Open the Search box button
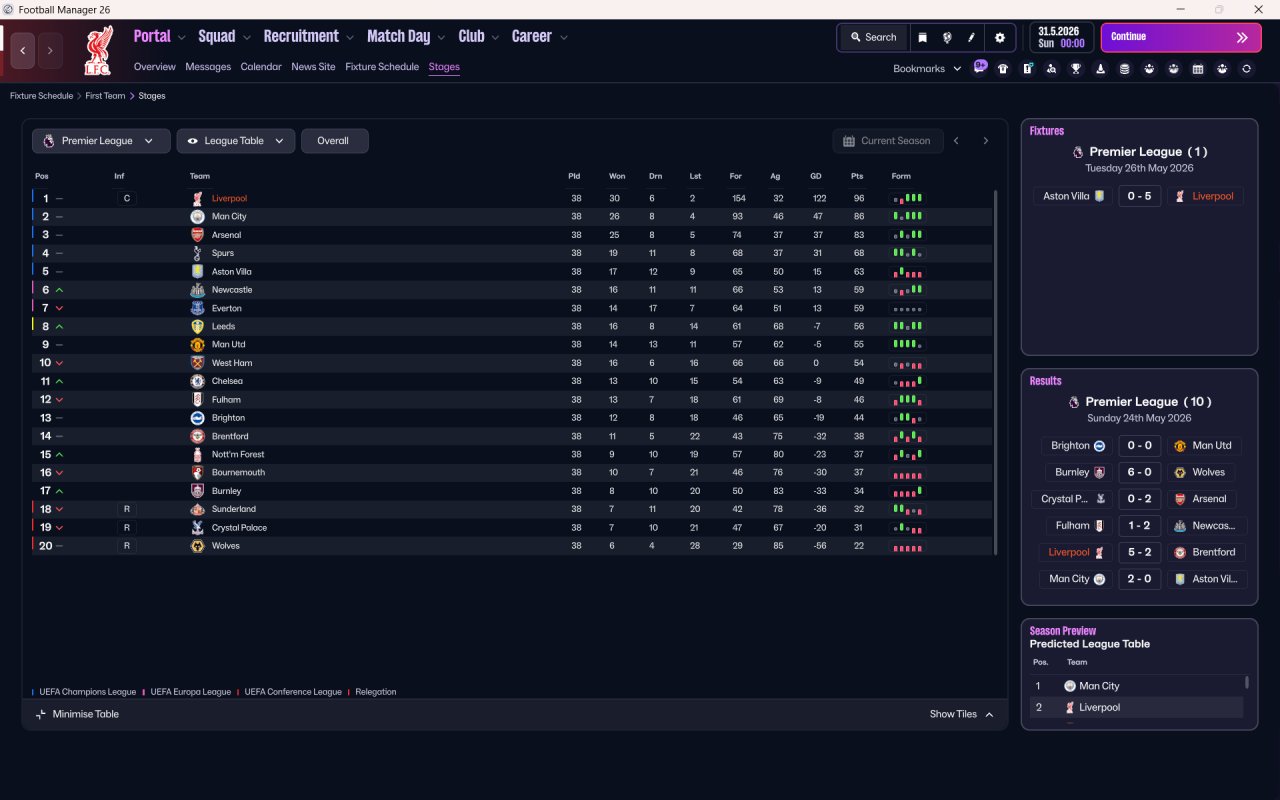Viewport: 1280px width, 800px height. coord(874,37)
